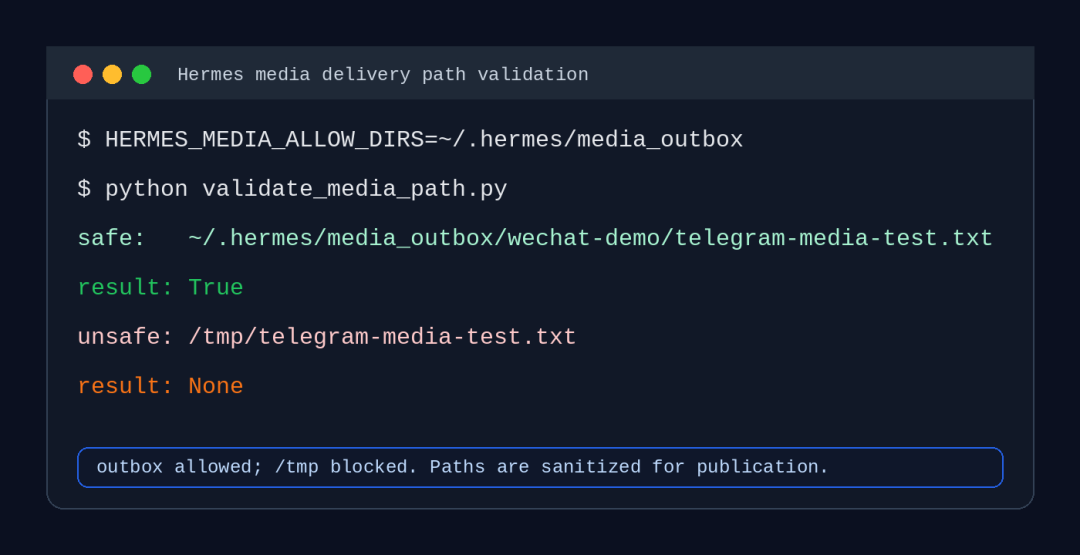The height and width of the screenshot is (555, 1080).
Task: Click the window title 'Hermes media delivery path validation'
Action: tap(383, 74)
